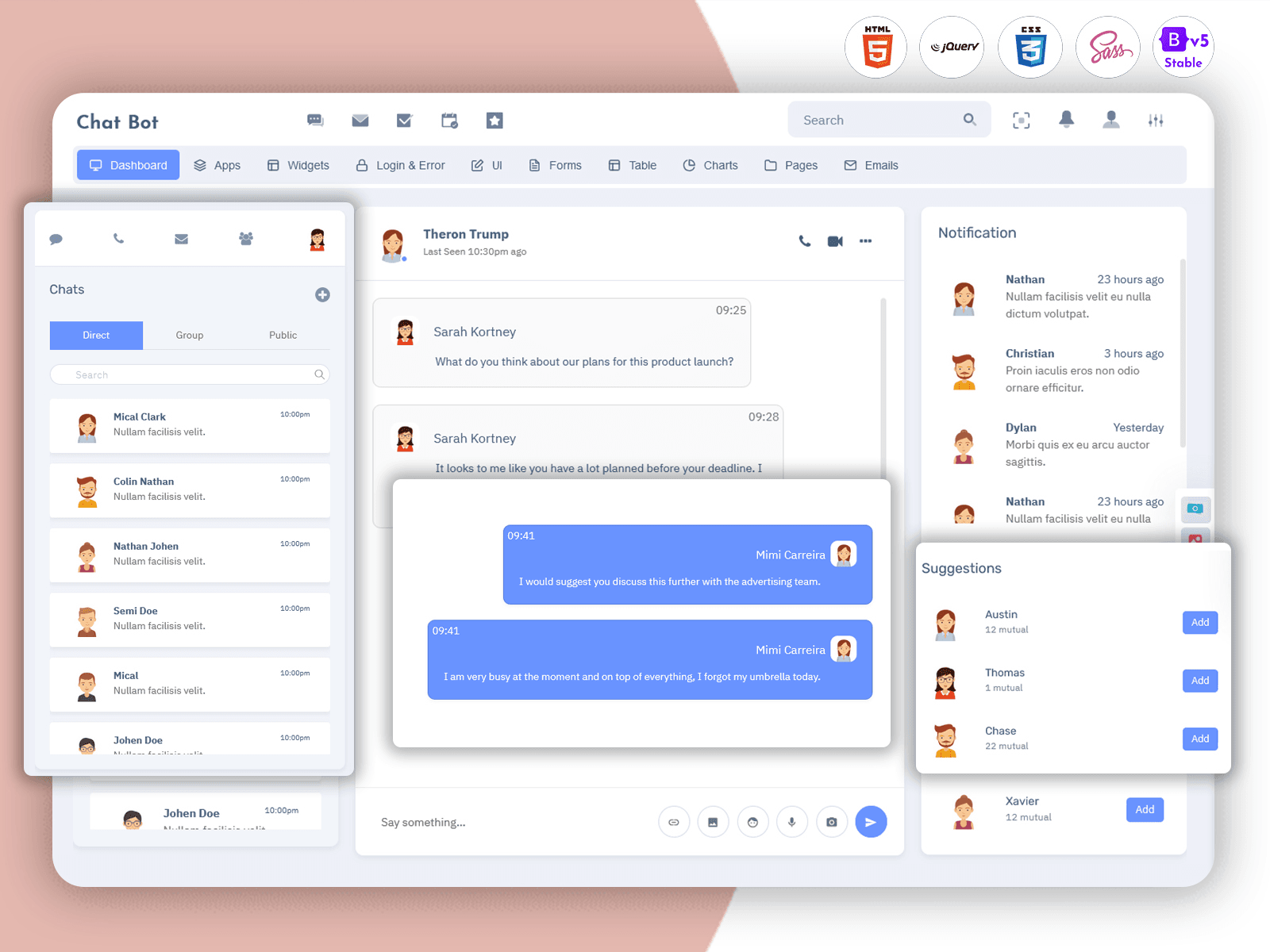Insert an image into the message
The width and height of the screenshot is (1270, 952).
[713, 822]
